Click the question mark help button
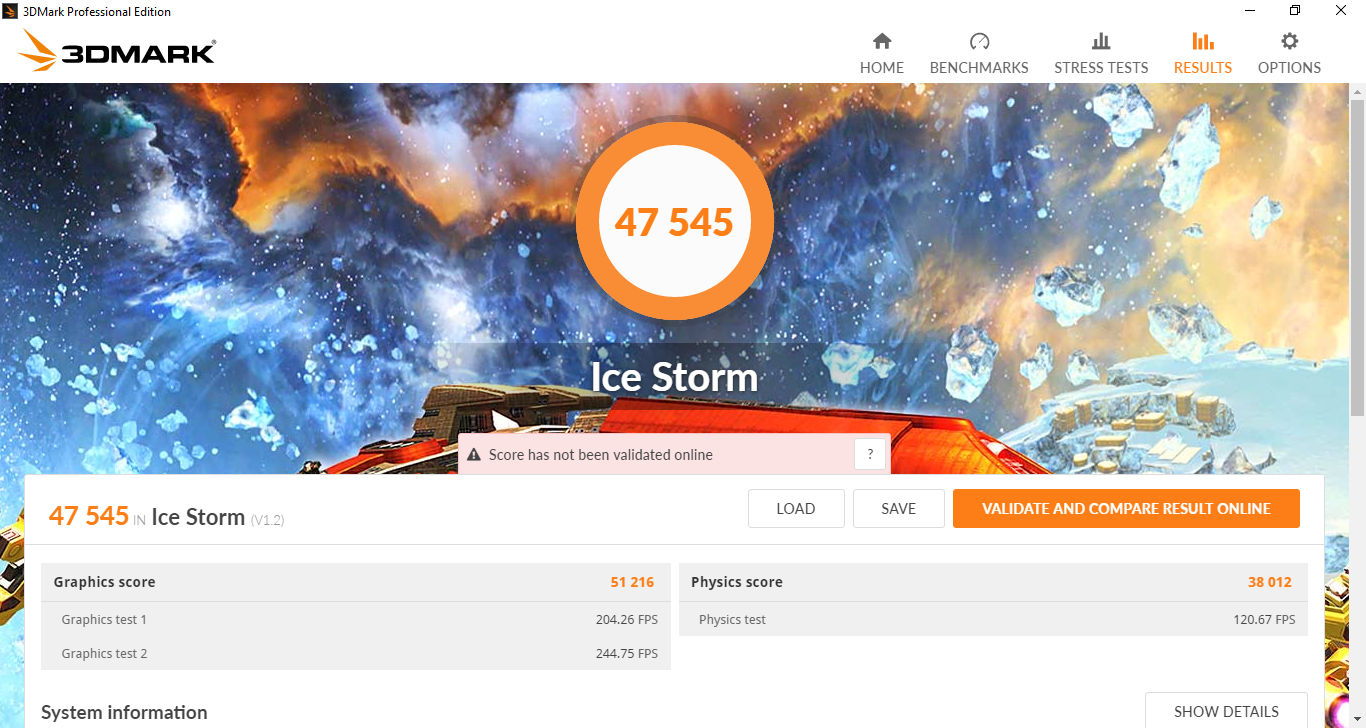 pos(870,454)
